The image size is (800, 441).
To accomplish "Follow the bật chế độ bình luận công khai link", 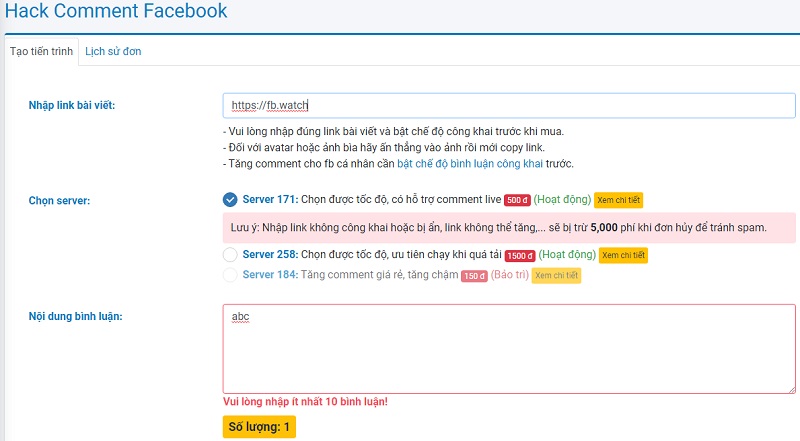I will (470, 164).
